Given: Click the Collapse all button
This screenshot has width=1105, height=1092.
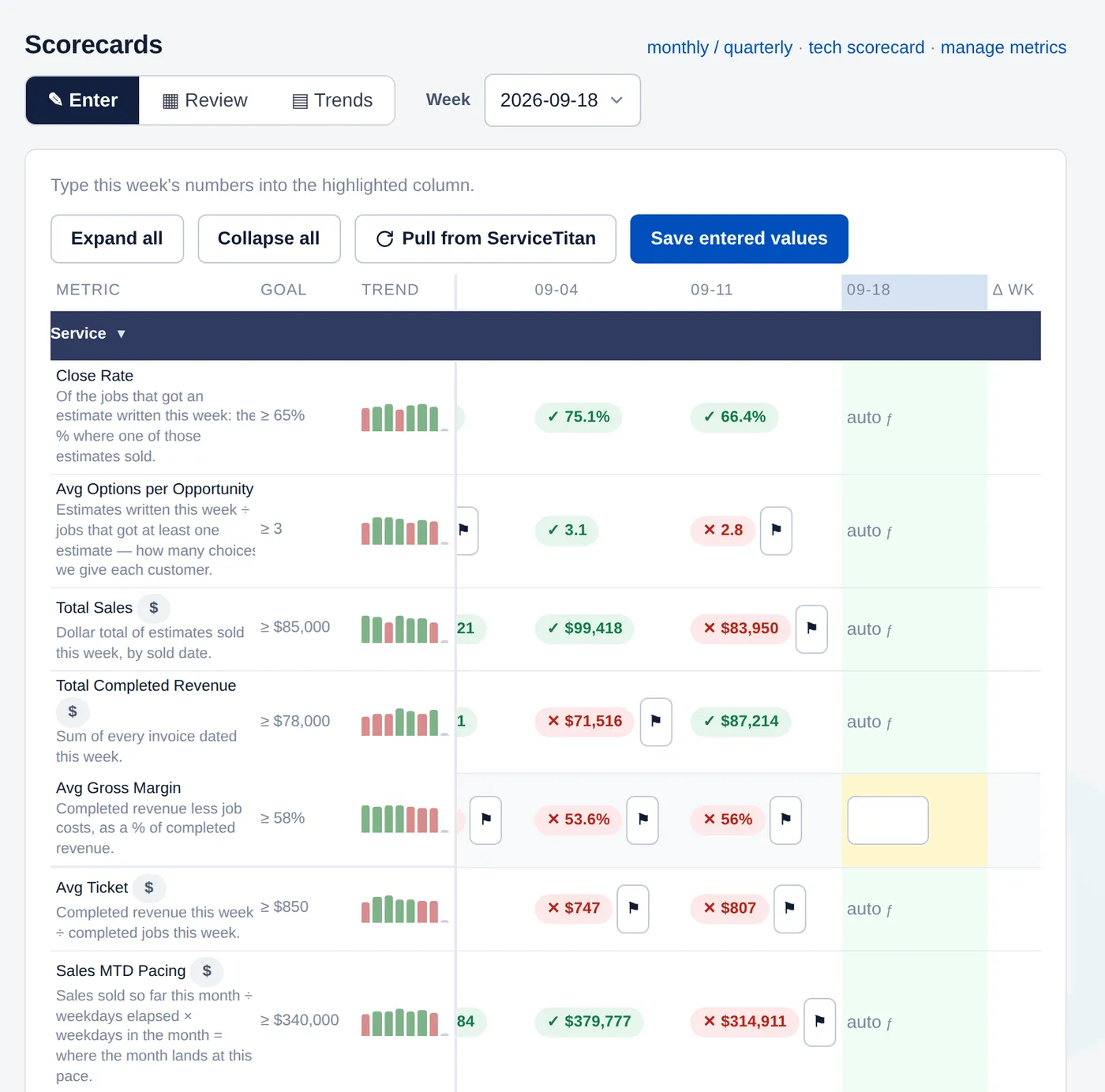Looking at the screenshot, I should [x=269, y=238].
